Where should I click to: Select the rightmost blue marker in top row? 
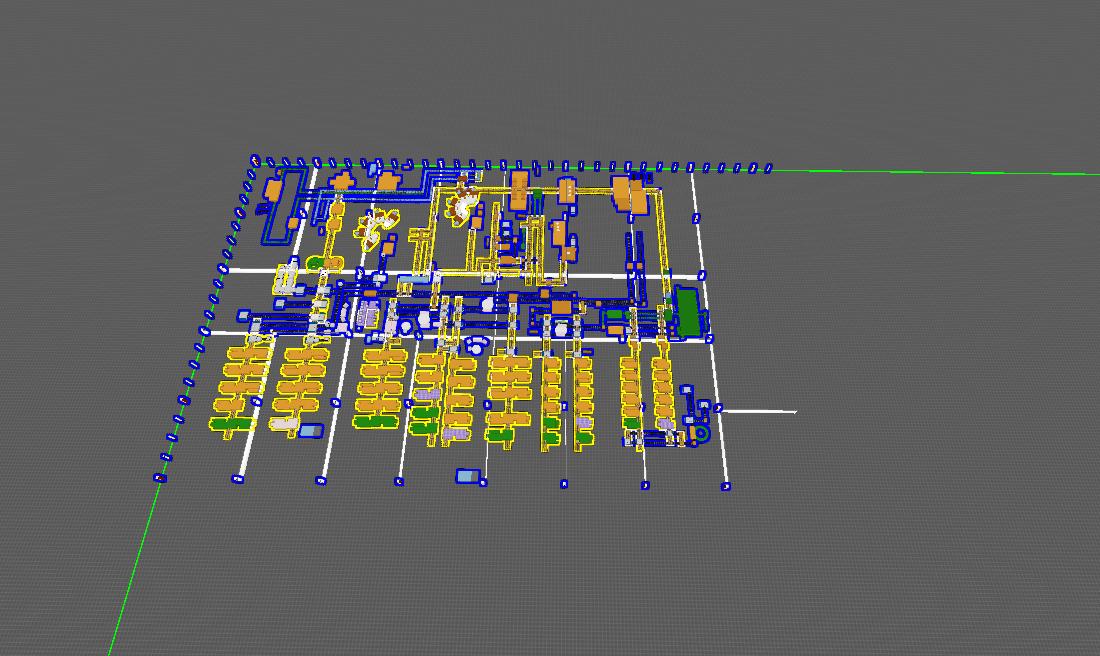point(768,169)
